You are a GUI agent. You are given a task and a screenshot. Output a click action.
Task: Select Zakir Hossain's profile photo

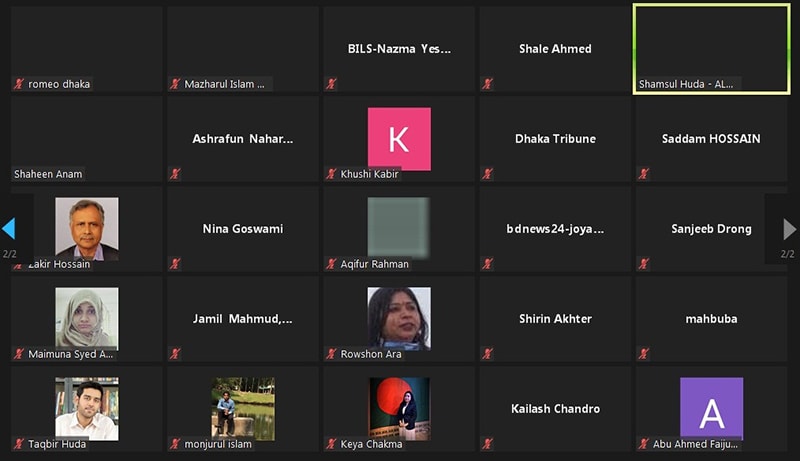point(87,228)
